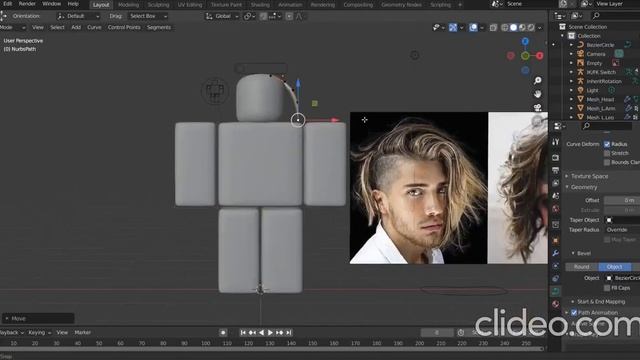Collapse the Geometry panel
This screenshot has width=640, height=360.
click(x=584, y=187)
